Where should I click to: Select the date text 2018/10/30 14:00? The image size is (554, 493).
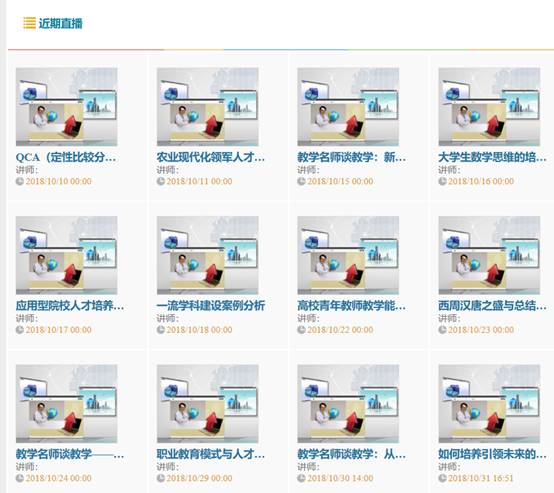click(340, 478)
